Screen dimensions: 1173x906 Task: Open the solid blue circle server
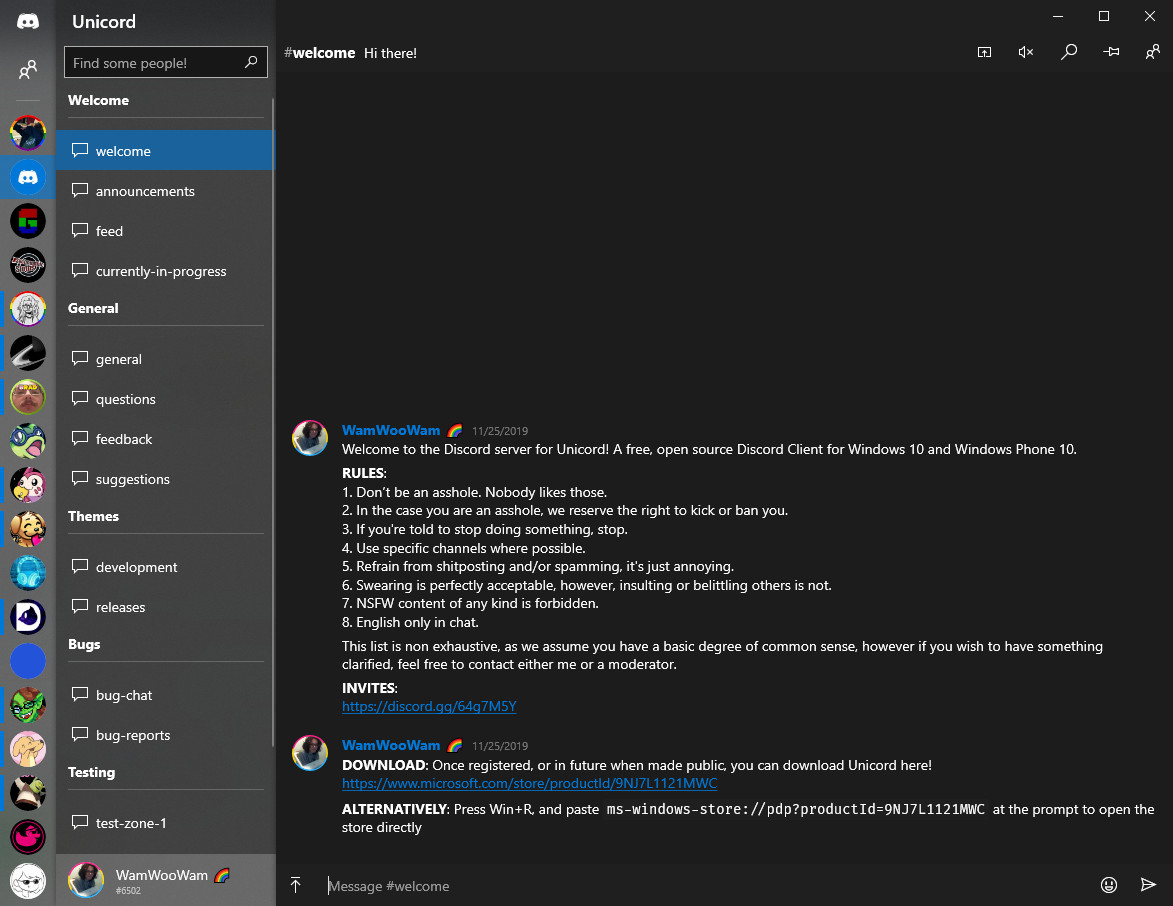click(x=28, y=661)
